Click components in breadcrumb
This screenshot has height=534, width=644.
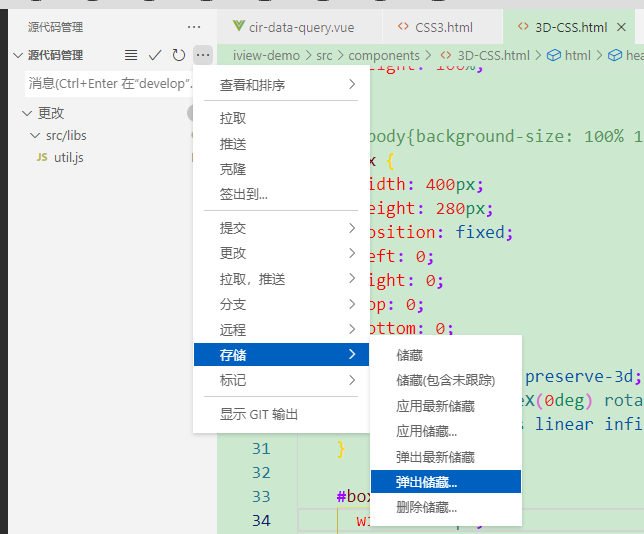pyautogui.click(x=384, y=55)
